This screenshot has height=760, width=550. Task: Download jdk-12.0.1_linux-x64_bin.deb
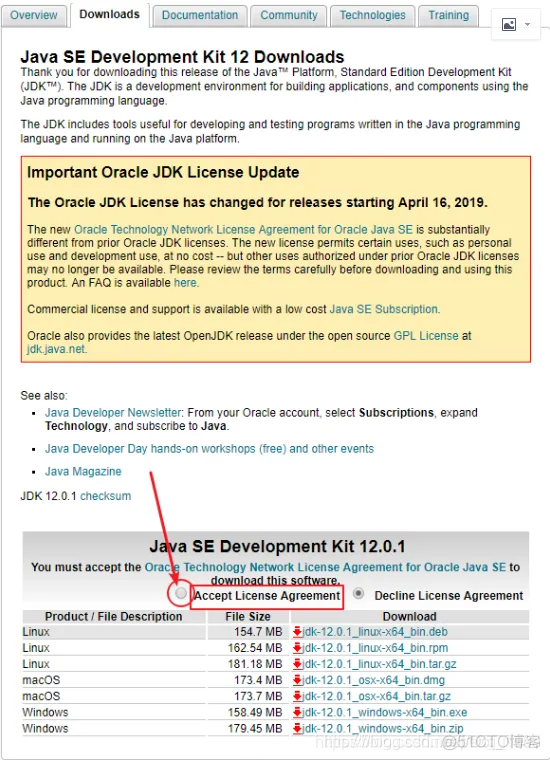375,632
